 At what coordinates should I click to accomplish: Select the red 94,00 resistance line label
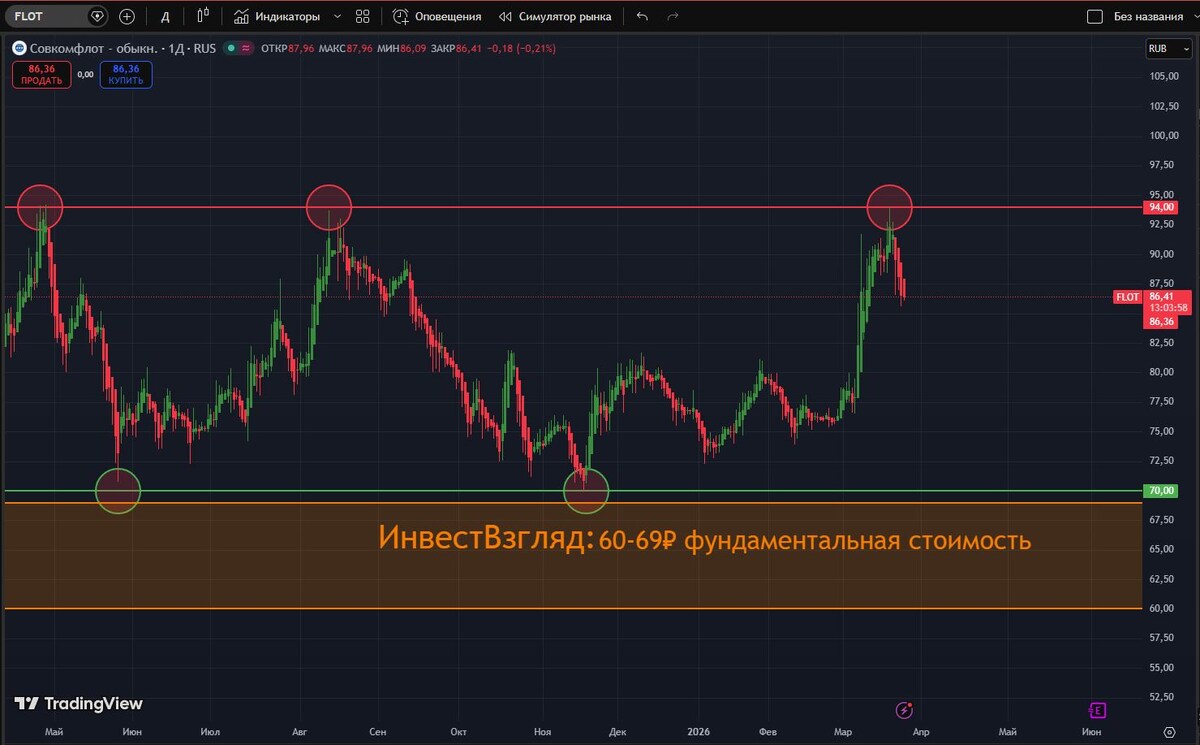pyautogui.click(x=1161, y=207)
